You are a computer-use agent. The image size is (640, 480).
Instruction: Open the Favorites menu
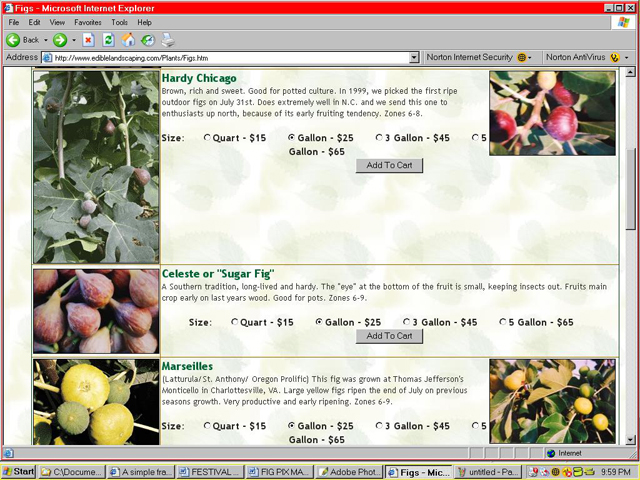88,22
